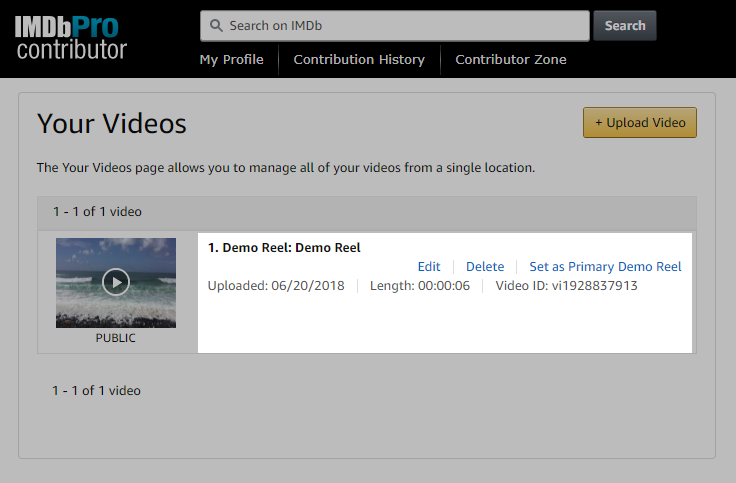Select the Video ID vi1928837913 text
The width and height of the screenshot is (736, 483).
[x=566, y=286]
